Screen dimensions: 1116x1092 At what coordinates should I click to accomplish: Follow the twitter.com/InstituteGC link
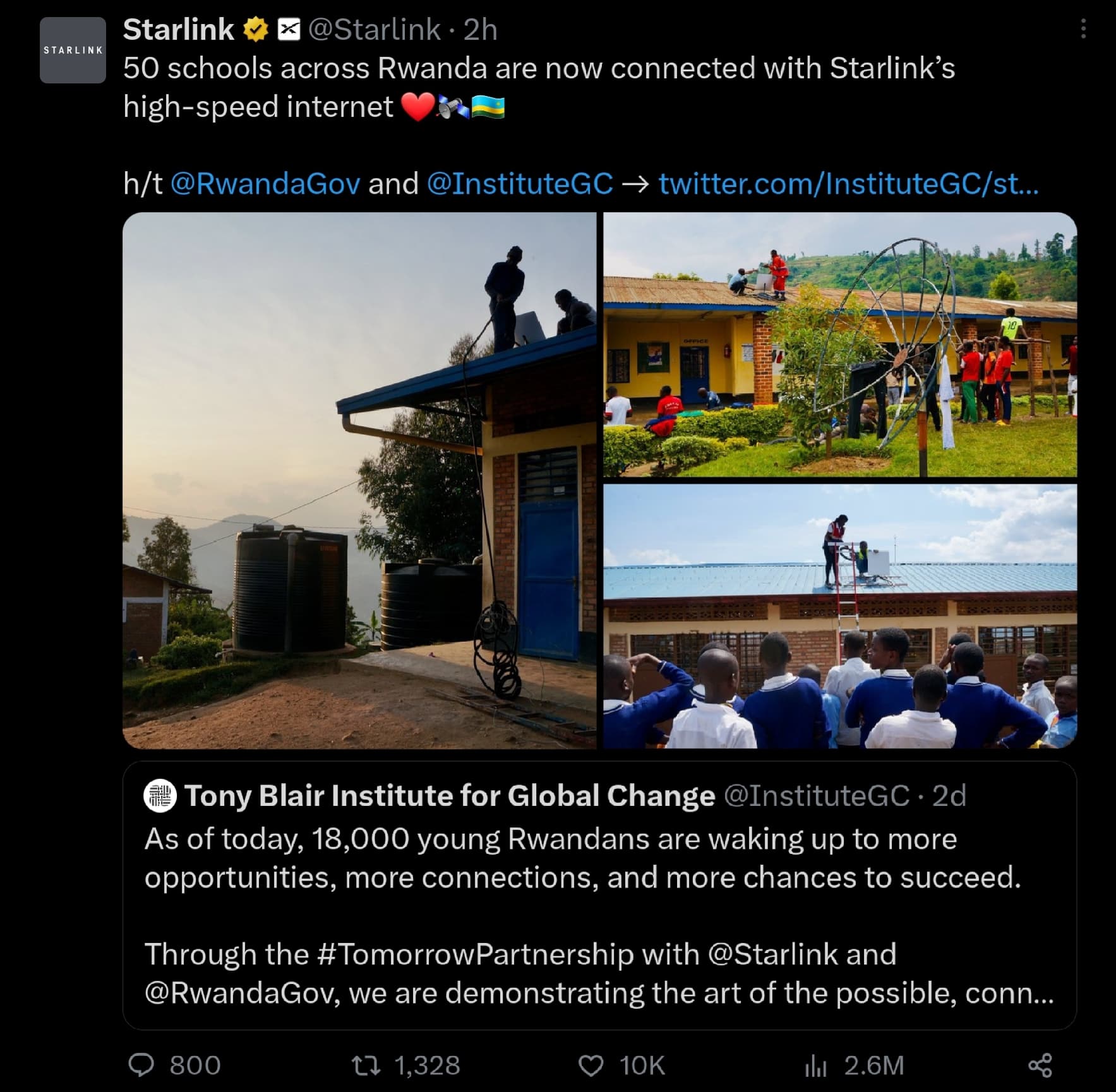(848, 184)
